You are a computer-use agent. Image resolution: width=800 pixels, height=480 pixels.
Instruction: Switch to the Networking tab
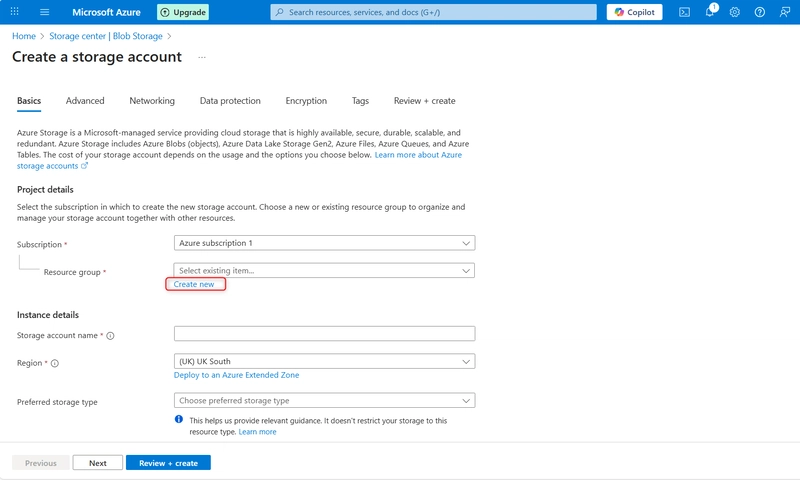pos(152,101)
